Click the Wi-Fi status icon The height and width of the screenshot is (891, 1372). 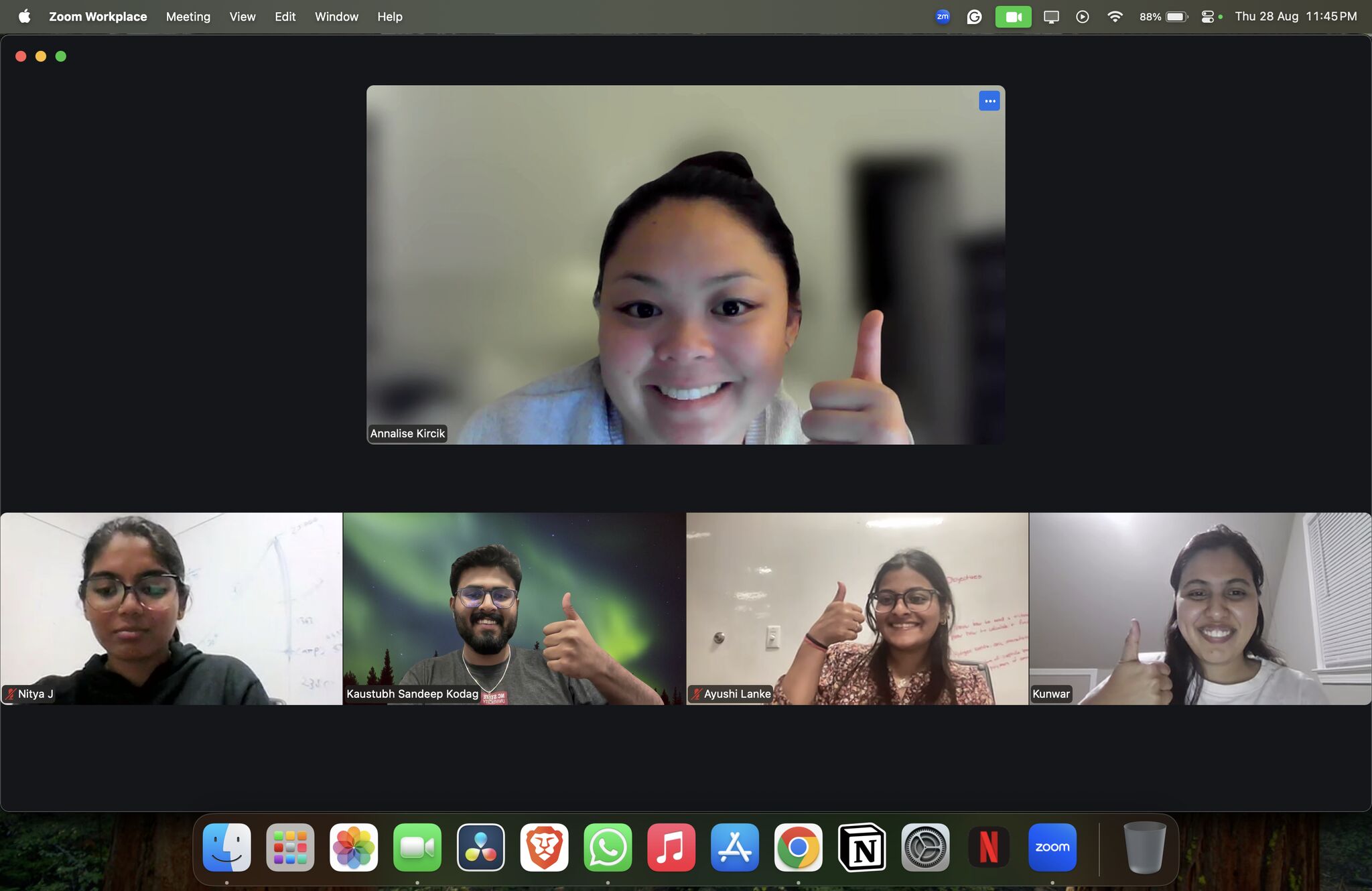tap(1115, 17)
